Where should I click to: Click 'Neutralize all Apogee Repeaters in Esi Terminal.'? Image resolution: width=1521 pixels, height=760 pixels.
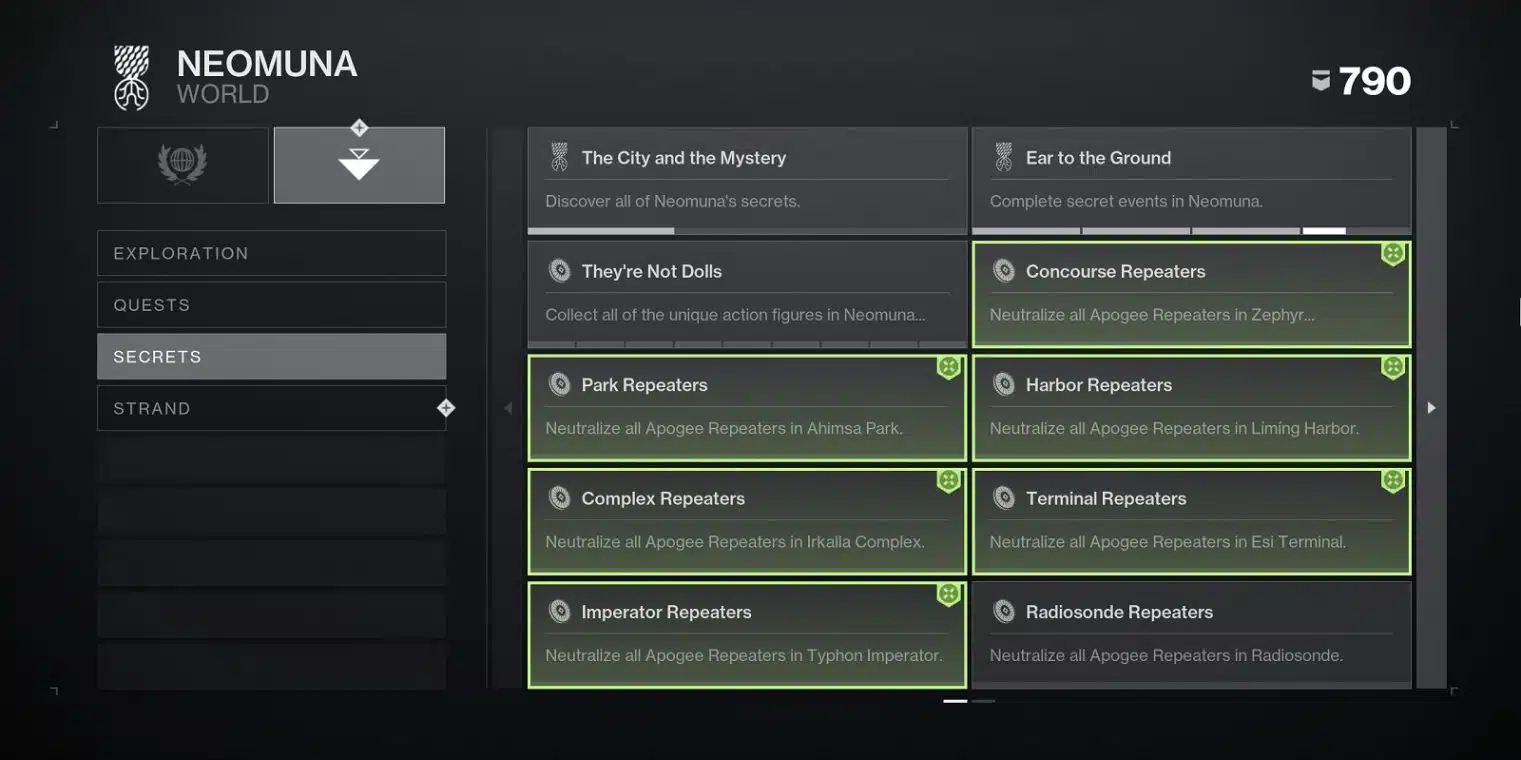pos(1168,542)
